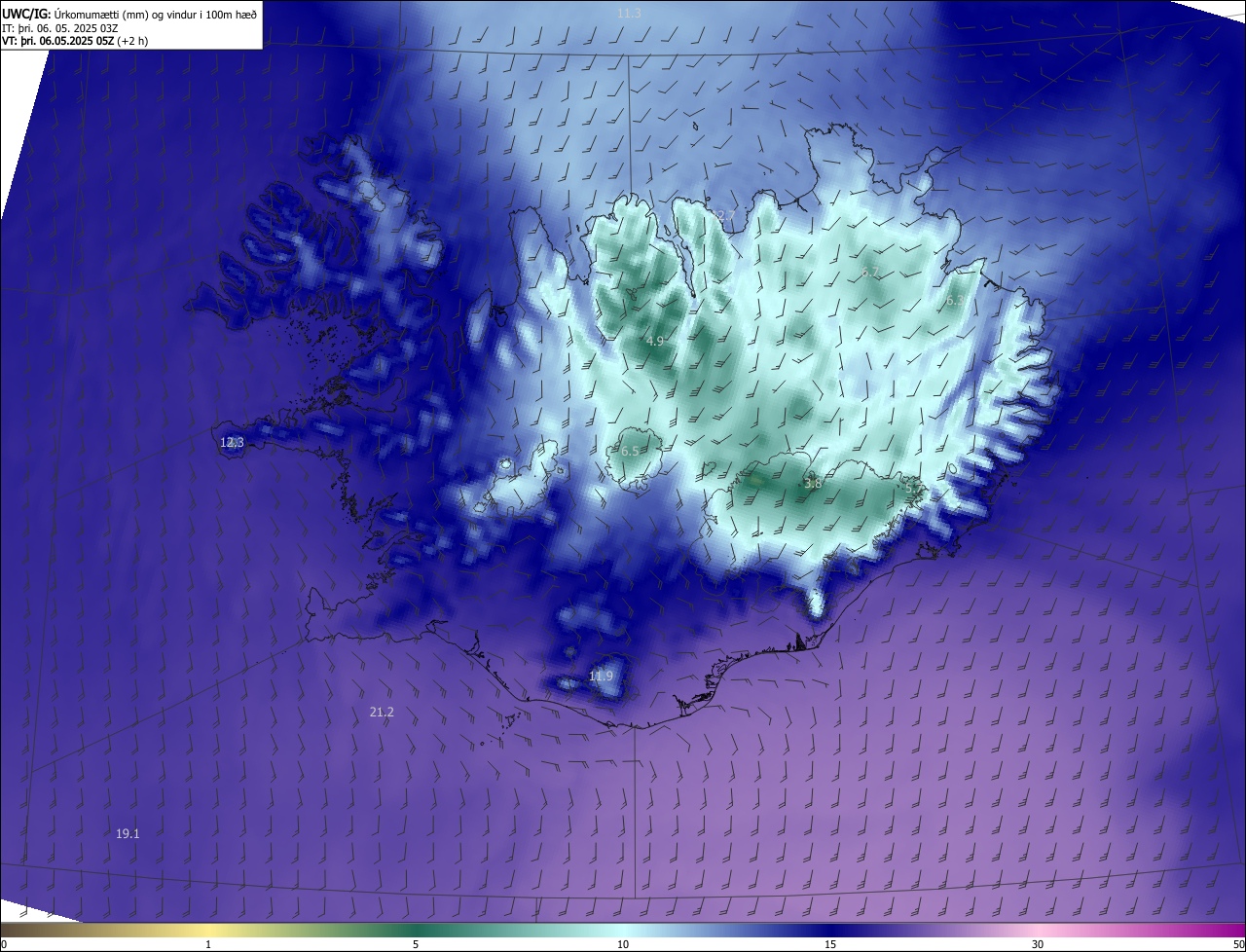Click the 11.3 value at the map top

pyautogui.click(x=629, y=13)
